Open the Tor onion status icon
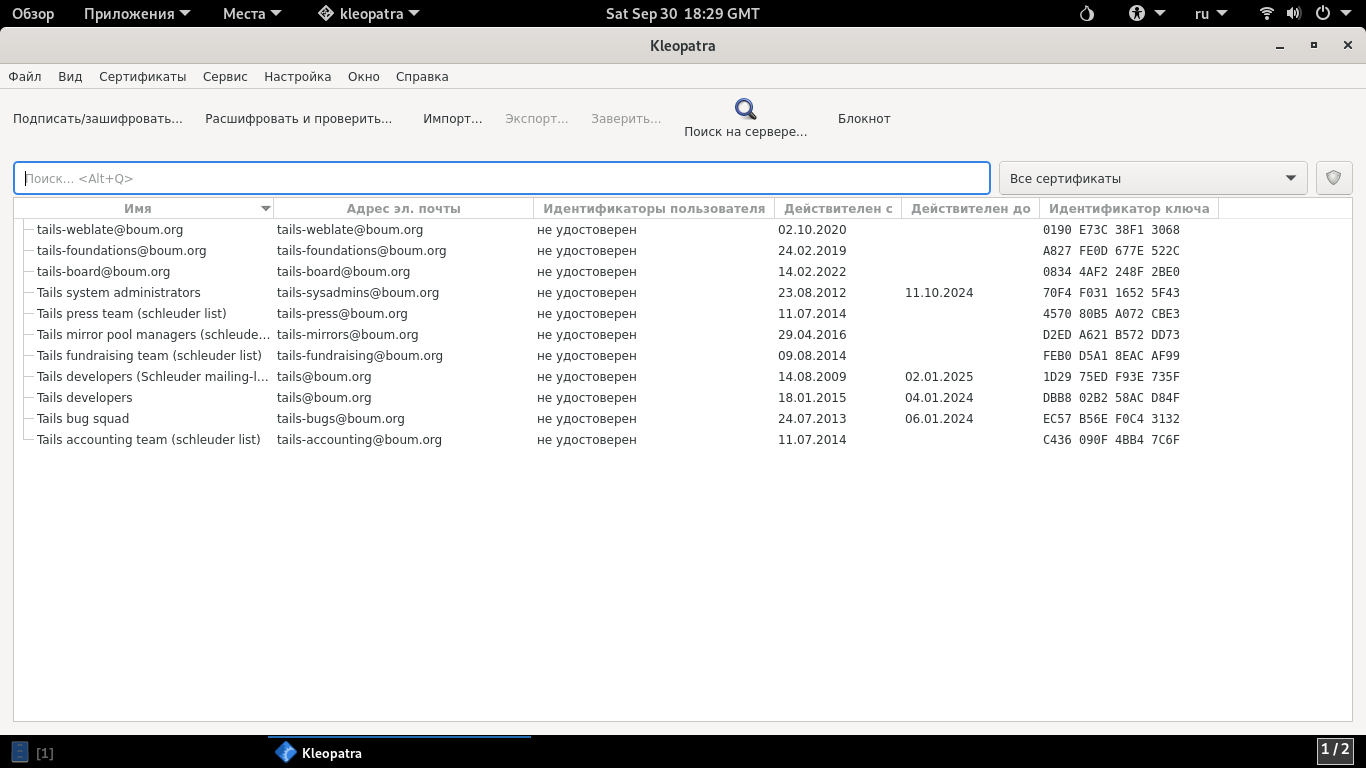The width and height of the screenshot is (1366, 768). point(1088,14)
